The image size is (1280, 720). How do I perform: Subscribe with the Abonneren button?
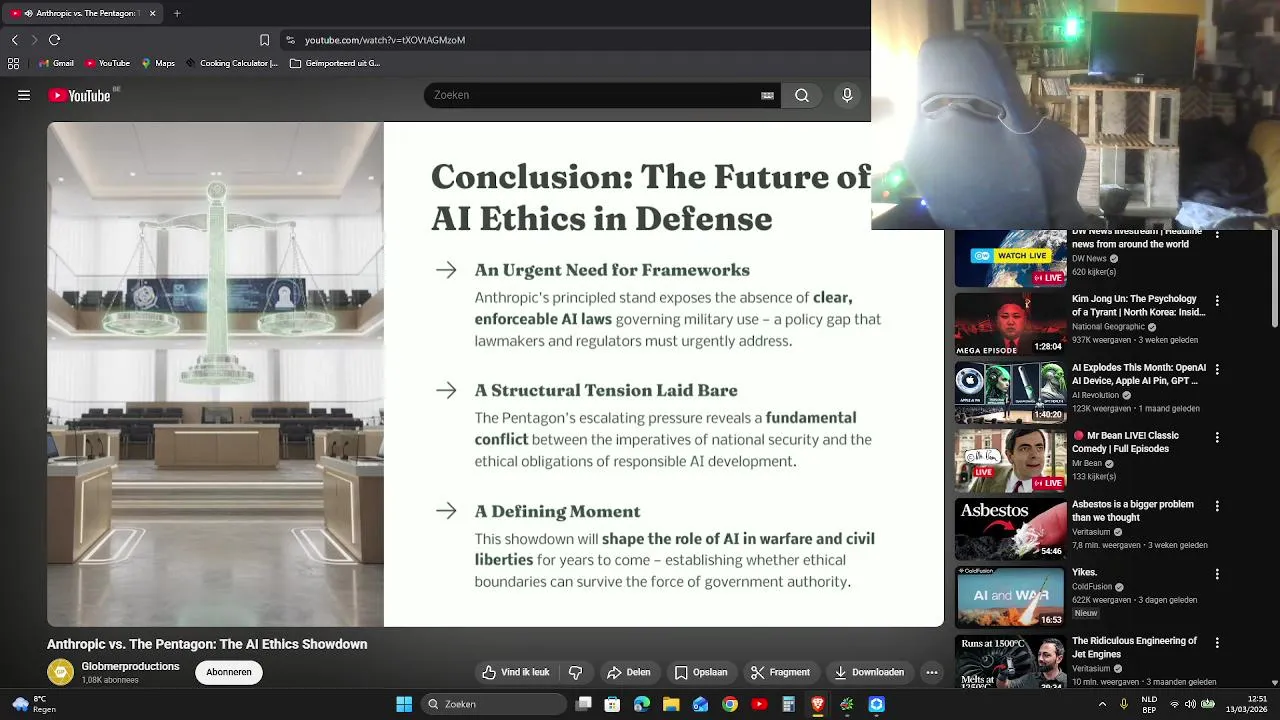tap(229, 672)
